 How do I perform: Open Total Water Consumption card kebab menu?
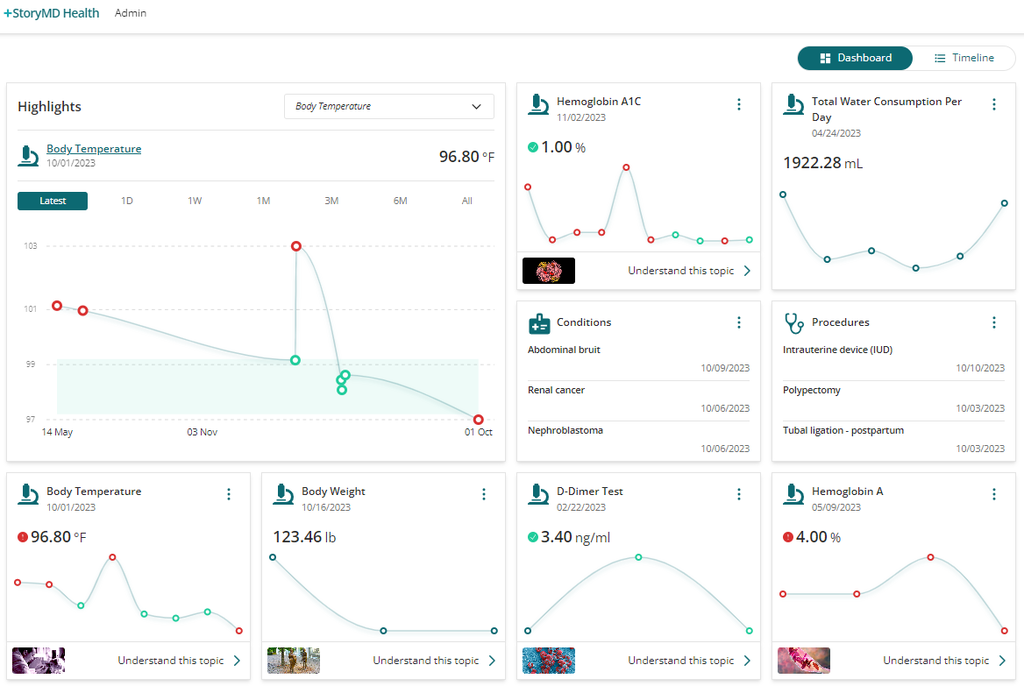coord(994,105)
